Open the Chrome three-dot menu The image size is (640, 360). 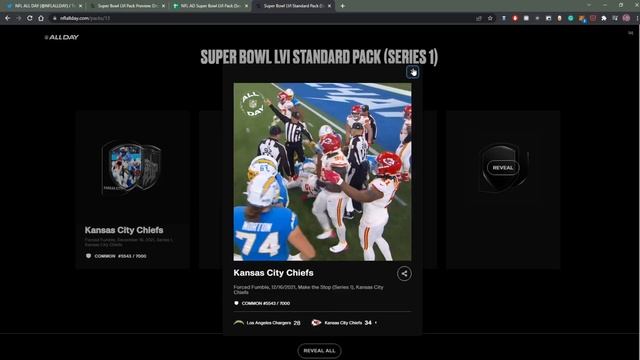point(637,18)
